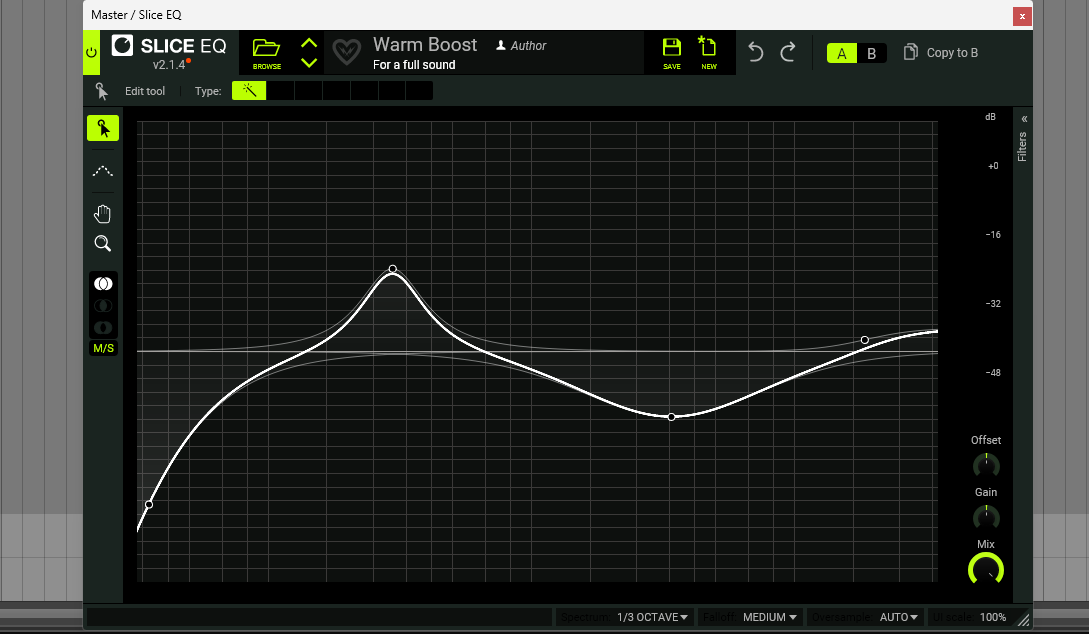Open the preset Browse folder

[267, 53]
